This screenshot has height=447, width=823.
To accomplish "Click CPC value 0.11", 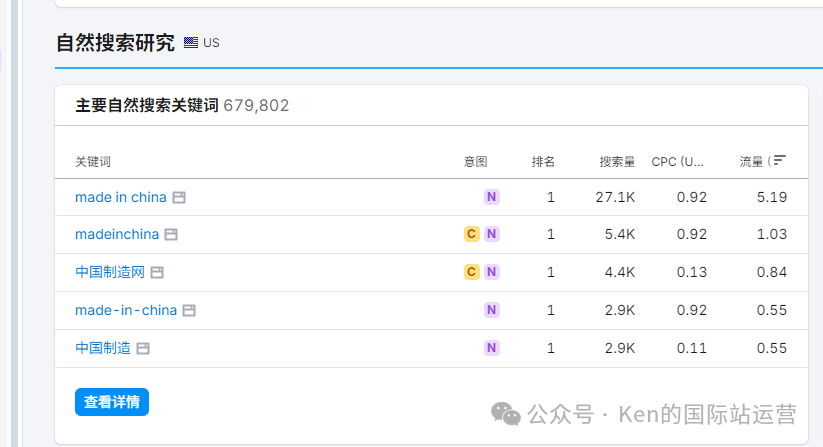I will pos(692,348).
